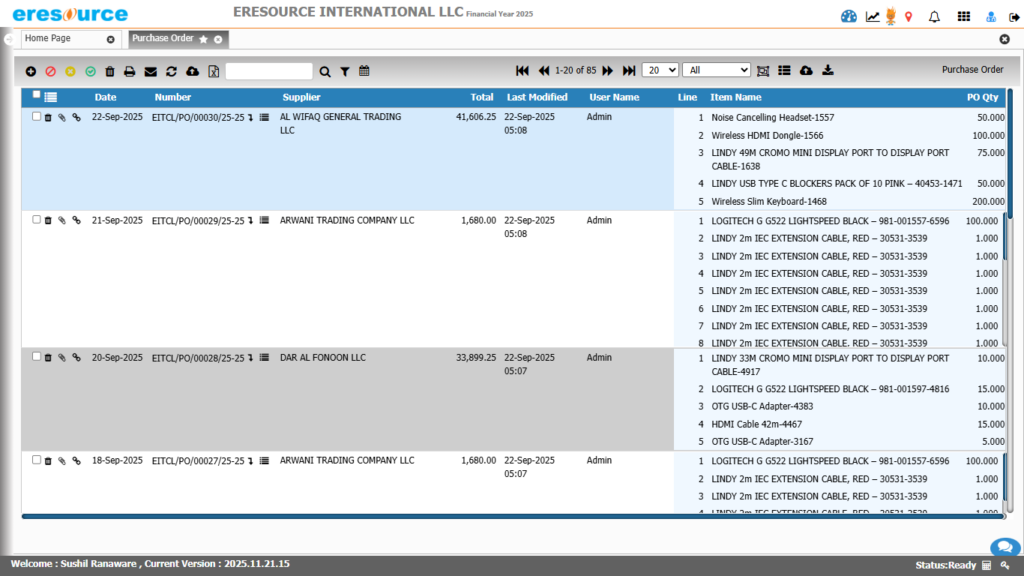Screen dimensions: 1024x576
Task: Open the Email icon on the toolbar
Action: [149, 71]
